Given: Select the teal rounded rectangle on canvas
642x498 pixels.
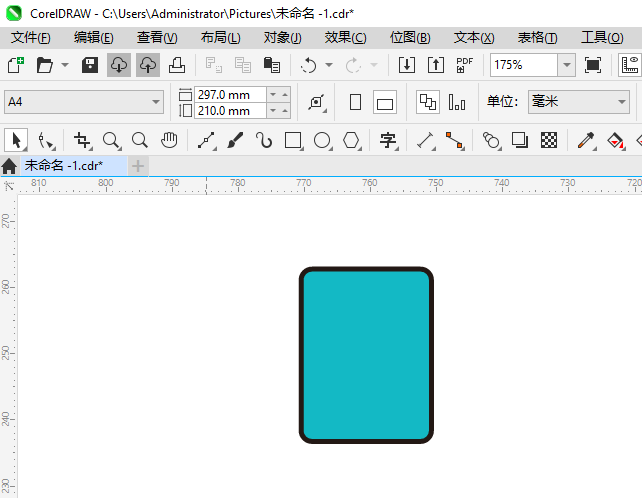Looking at the screenshot, I should click(x=366, y=355).
